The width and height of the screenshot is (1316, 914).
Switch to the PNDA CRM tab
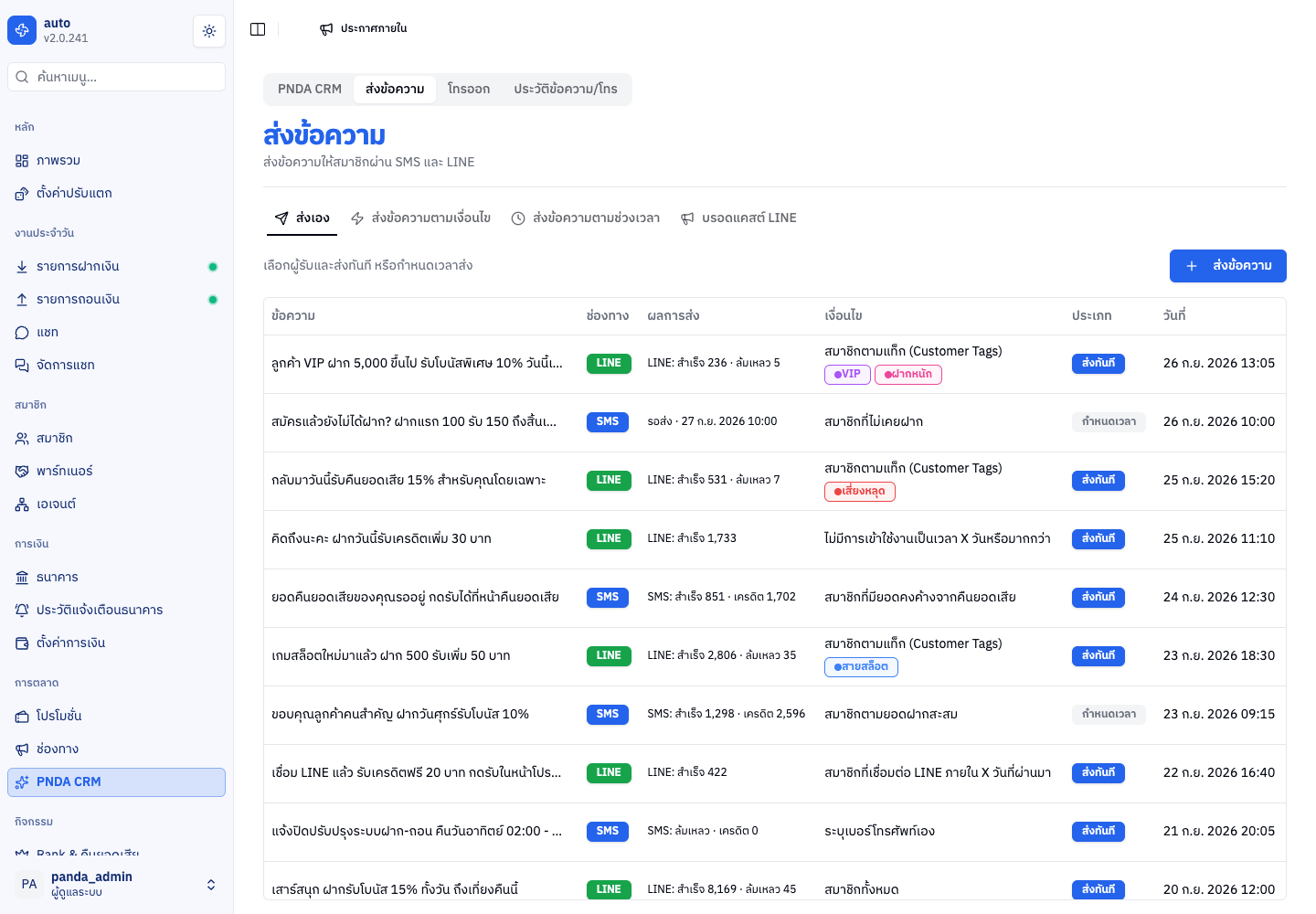pos(310,89)
